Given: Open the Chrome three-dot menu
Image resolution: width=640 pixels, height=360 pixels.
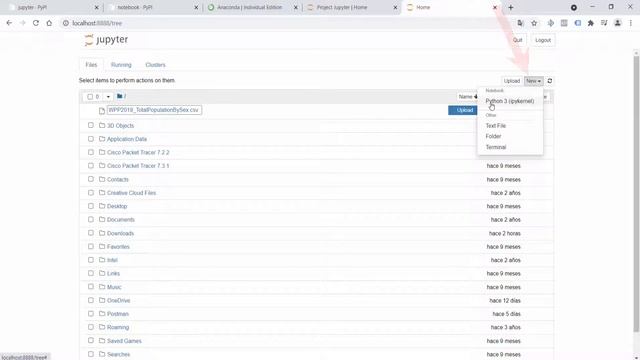Looking at the screenshot, I should [631, 23].
